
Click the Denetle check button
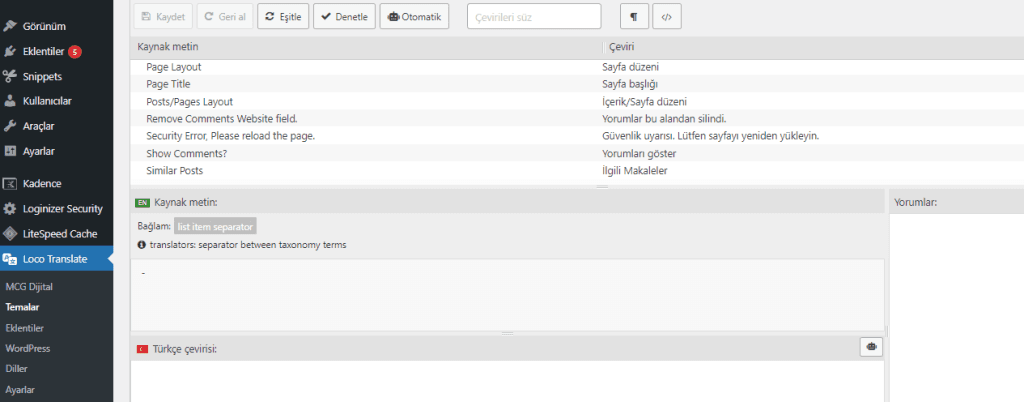coord(345,17)
